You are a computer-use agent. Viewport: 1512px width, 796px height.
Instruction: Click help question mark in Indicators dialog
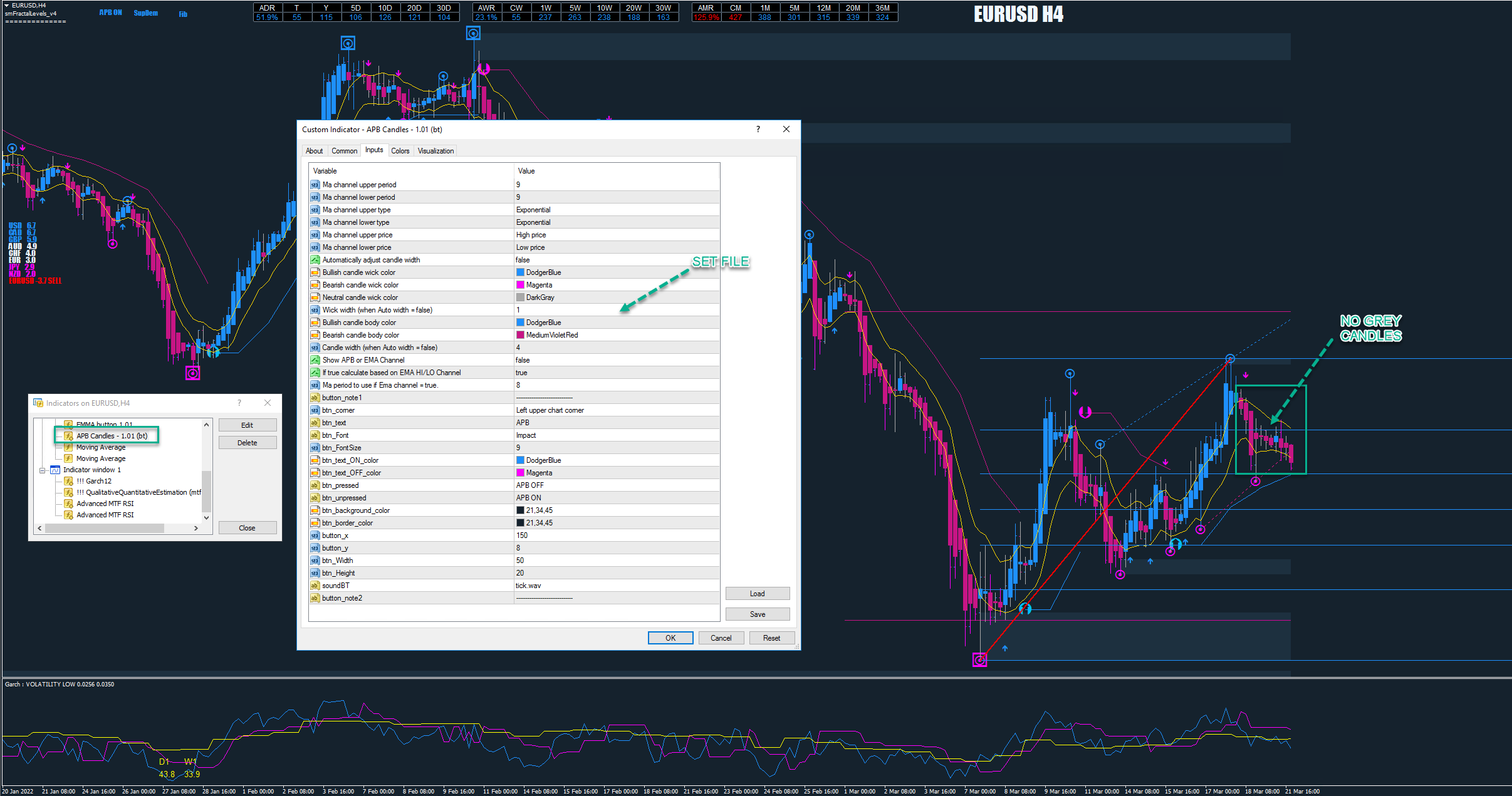pyautogui.click(x=239, y=403)
